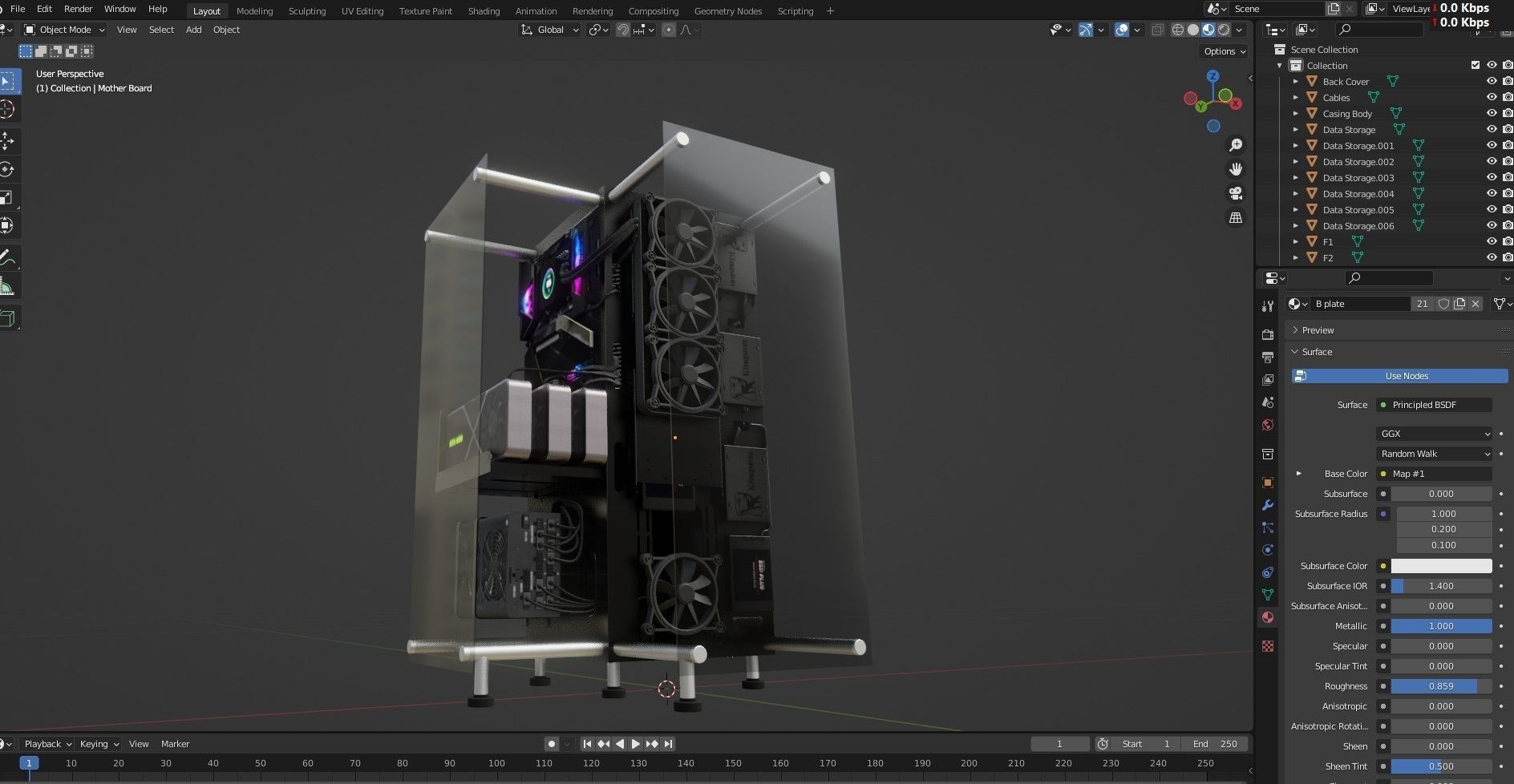Switch perspective/orthographic grid icon
Viewport: 1514px width, 784px height.
click(x=1236, y=217)
